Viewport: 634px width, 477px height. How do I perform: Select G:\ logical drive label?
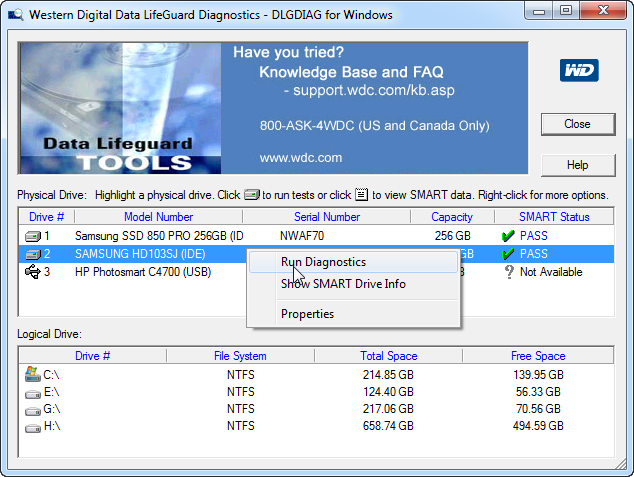[52, 409]
